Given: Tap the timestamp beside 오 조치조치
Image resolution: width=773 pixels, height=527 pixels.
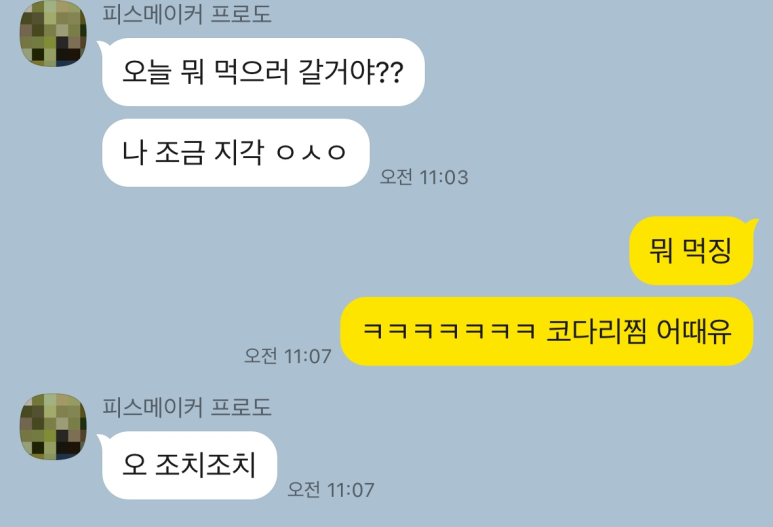Looking at the screenshot, I should point(331,490).
